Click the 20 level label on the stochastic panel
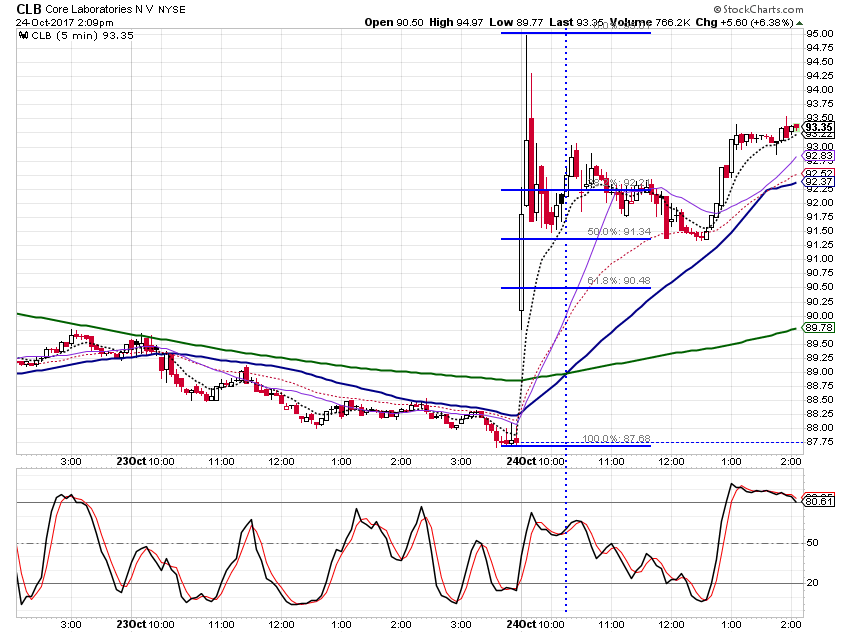 click(x=812, y=583)
